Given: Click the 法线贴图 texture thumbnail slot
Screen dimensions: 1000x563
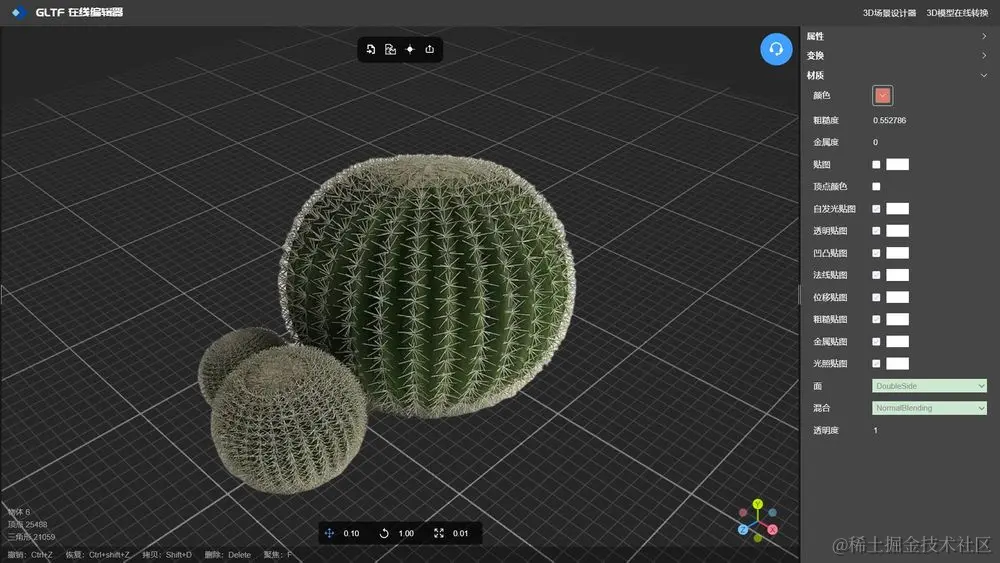Looking at the screenshot, I should (897, 275).
